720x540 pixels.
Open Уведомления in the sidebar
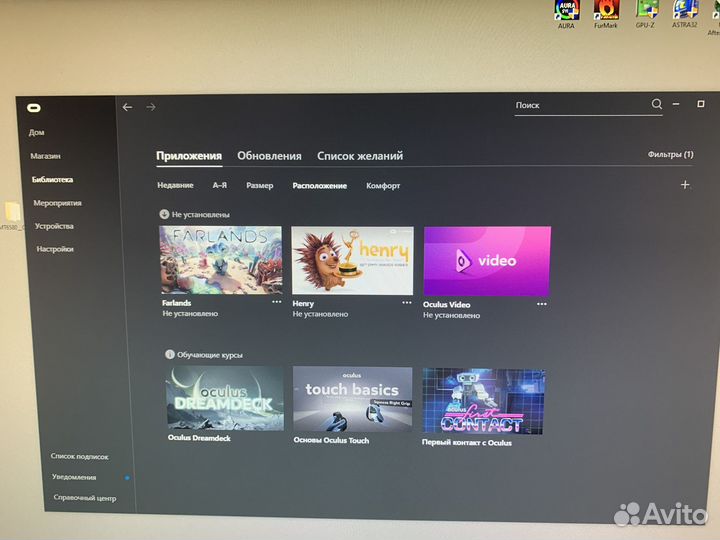click(74, 477)
